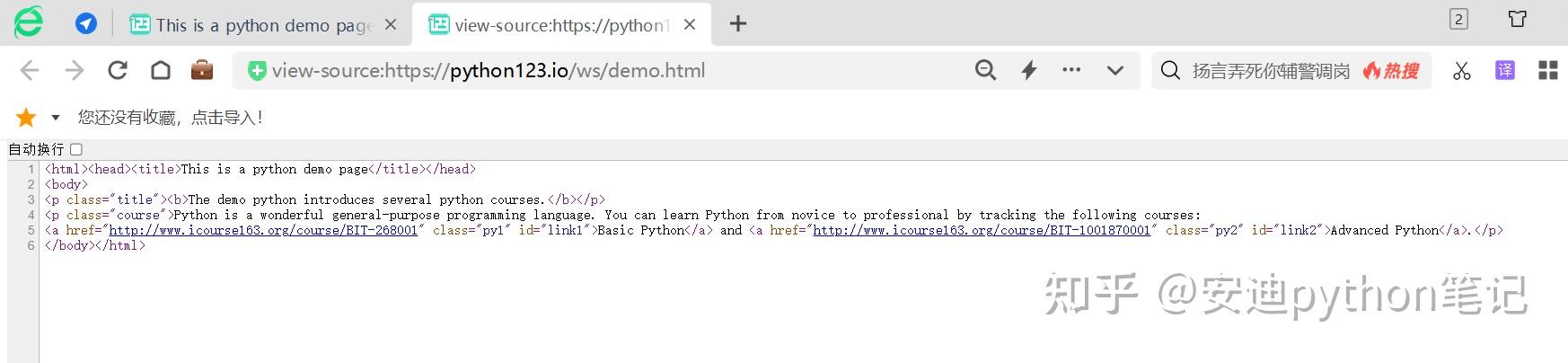Open the briefcase wallet icon
This screenshot has height=363, width=1568.
(x=202, y=70)
